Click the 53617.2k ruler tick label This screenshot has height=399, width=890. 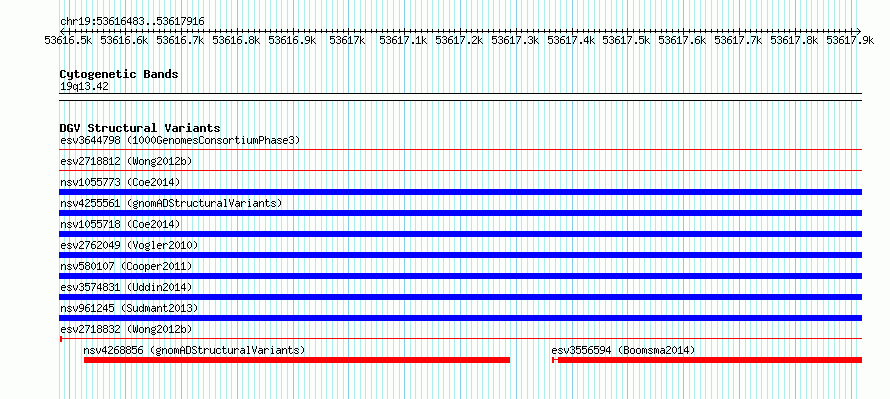coord(459,40)
